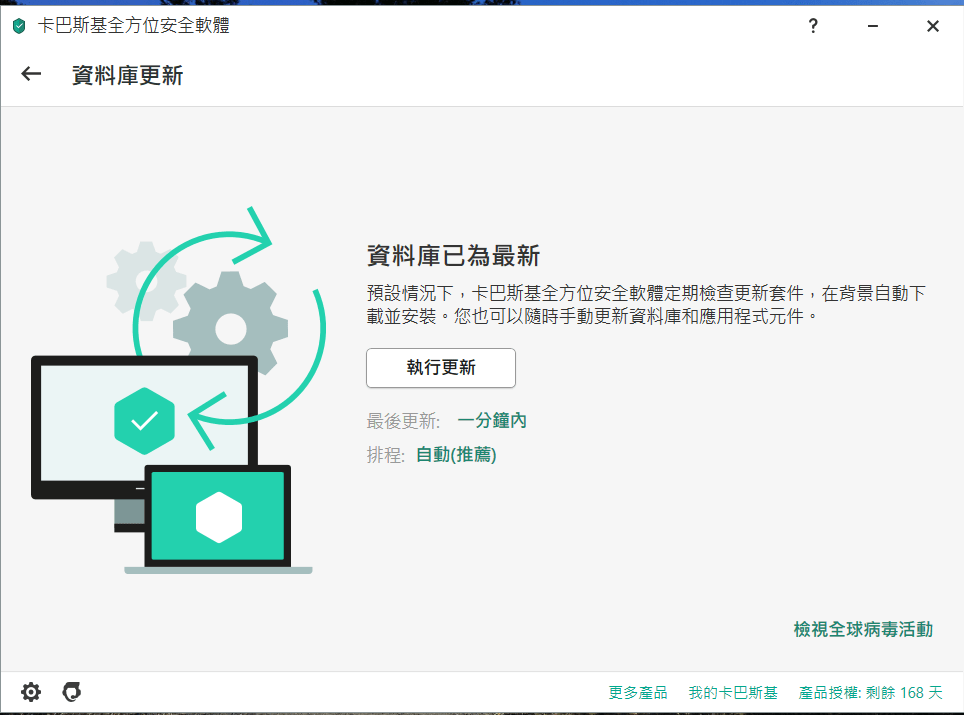This screenshot has width=964, height=715.
Task: Click the 一分鐘內 last update link
Action: click(492, 421)
